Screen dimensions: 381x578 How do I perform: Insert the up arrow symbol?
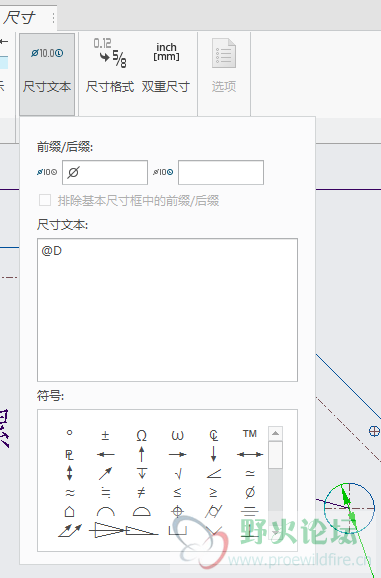click(141, 454)
